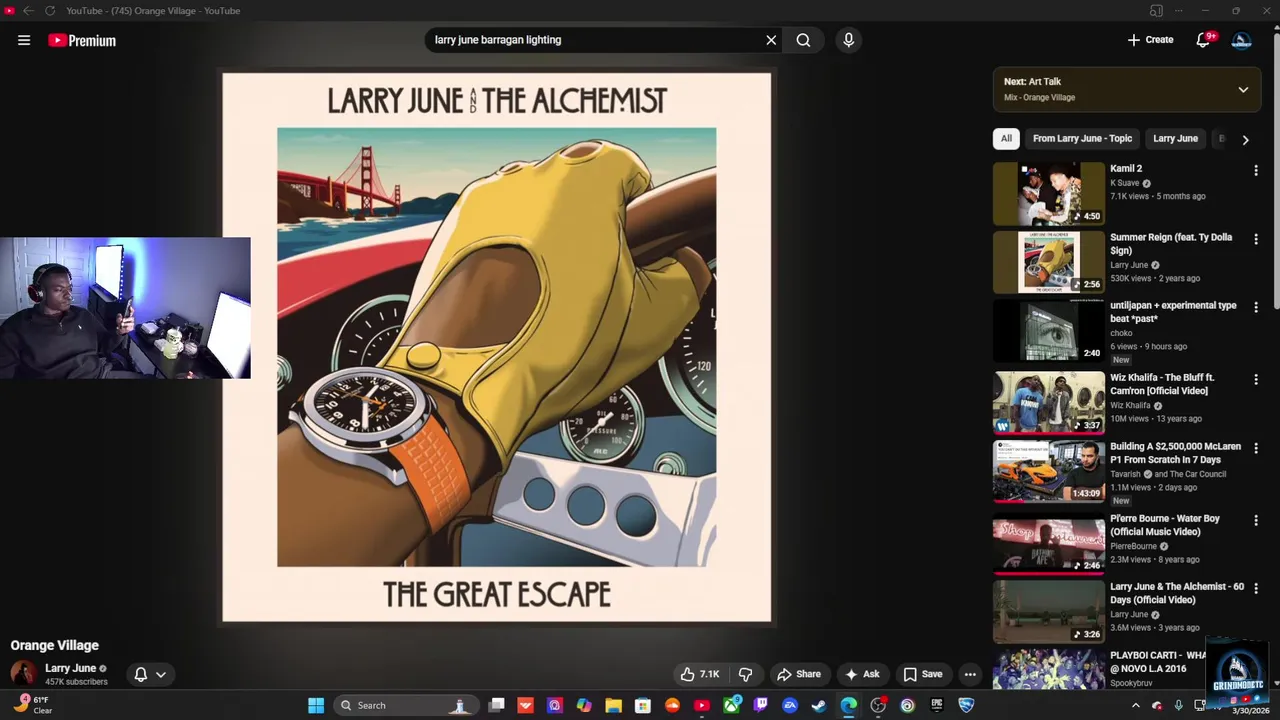Open the Larry June channel name link
This screenshot has width=1280, height=720.
70,668
